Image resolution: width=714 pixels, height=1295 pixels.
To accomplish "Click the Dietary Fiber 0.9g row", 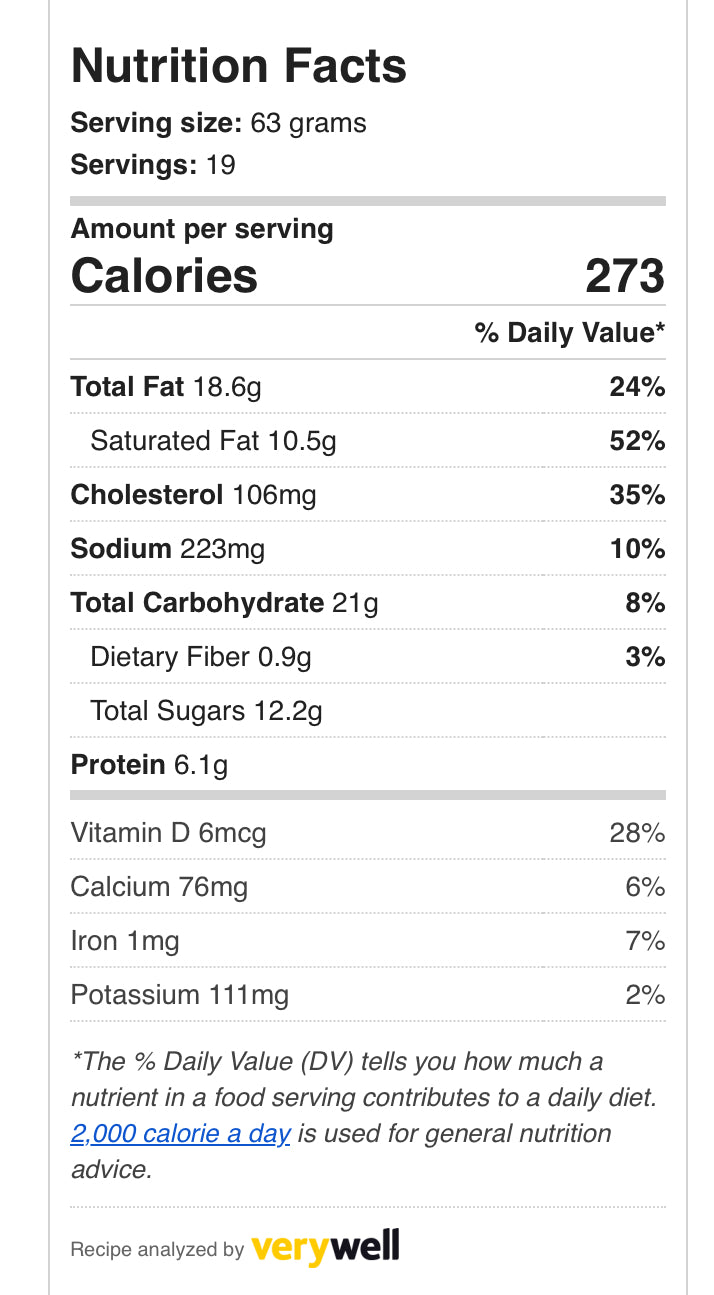I will pos(201,657).
